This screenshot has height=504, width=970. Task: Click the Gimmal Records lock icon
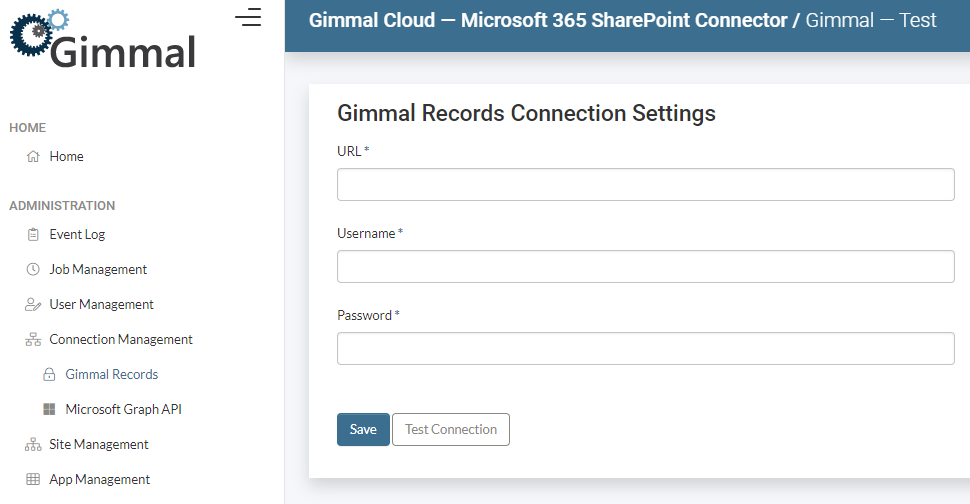49,375
